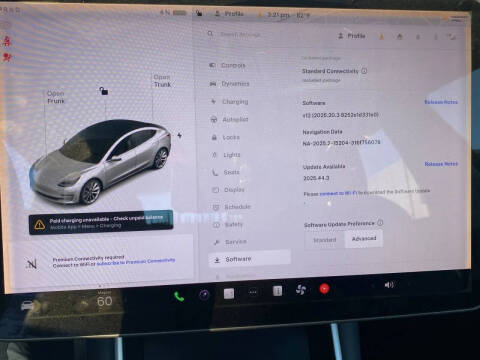The width and height of the screenshot is (480, 360).
Task: Open Release Notes for current software
Action: tap(441, 102)
